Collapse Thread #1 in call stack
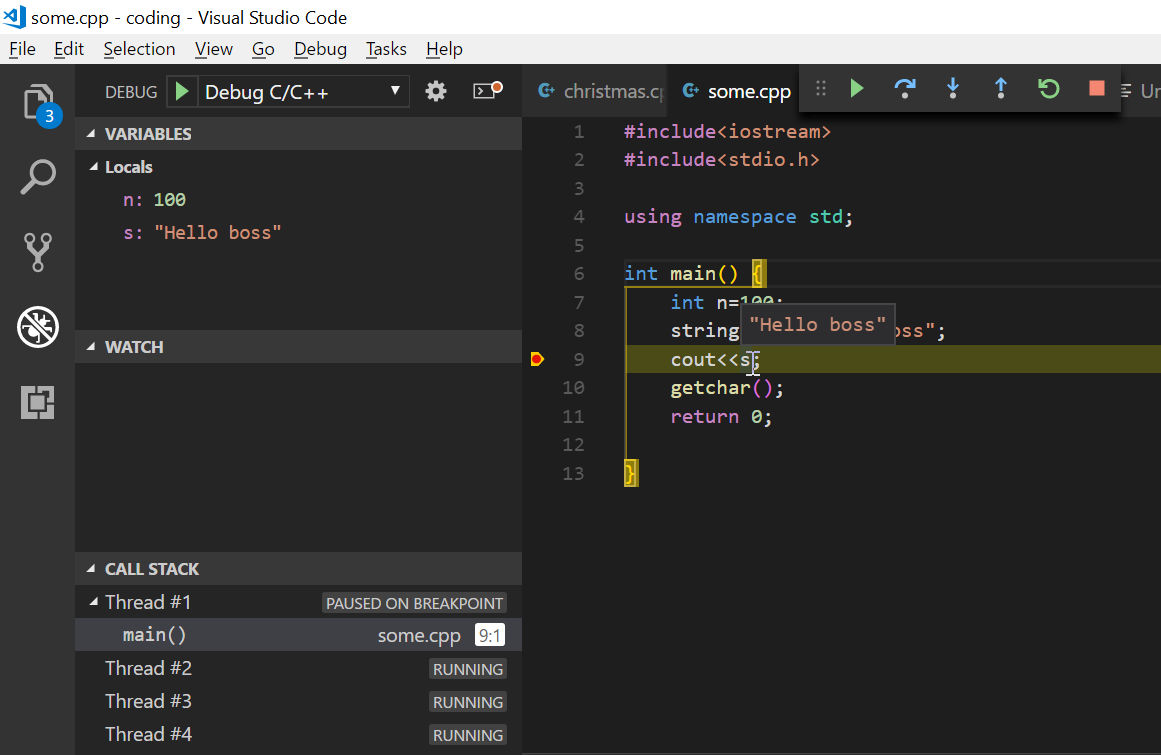Viewport: 1161px width, 755px height. [94, 603]
